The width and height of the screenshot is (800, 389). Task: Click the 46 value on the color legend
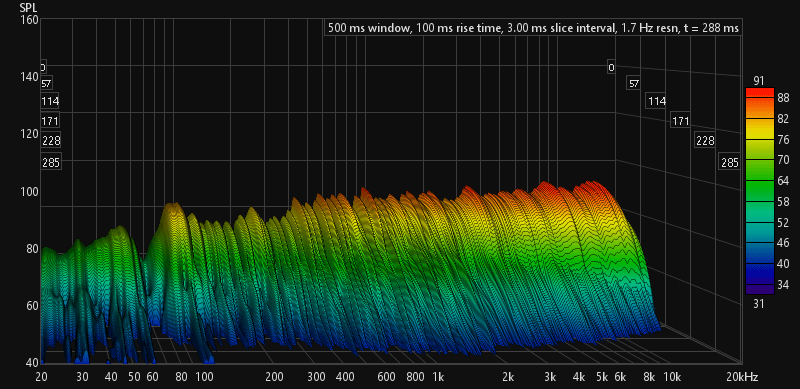[x=783, y=243]
